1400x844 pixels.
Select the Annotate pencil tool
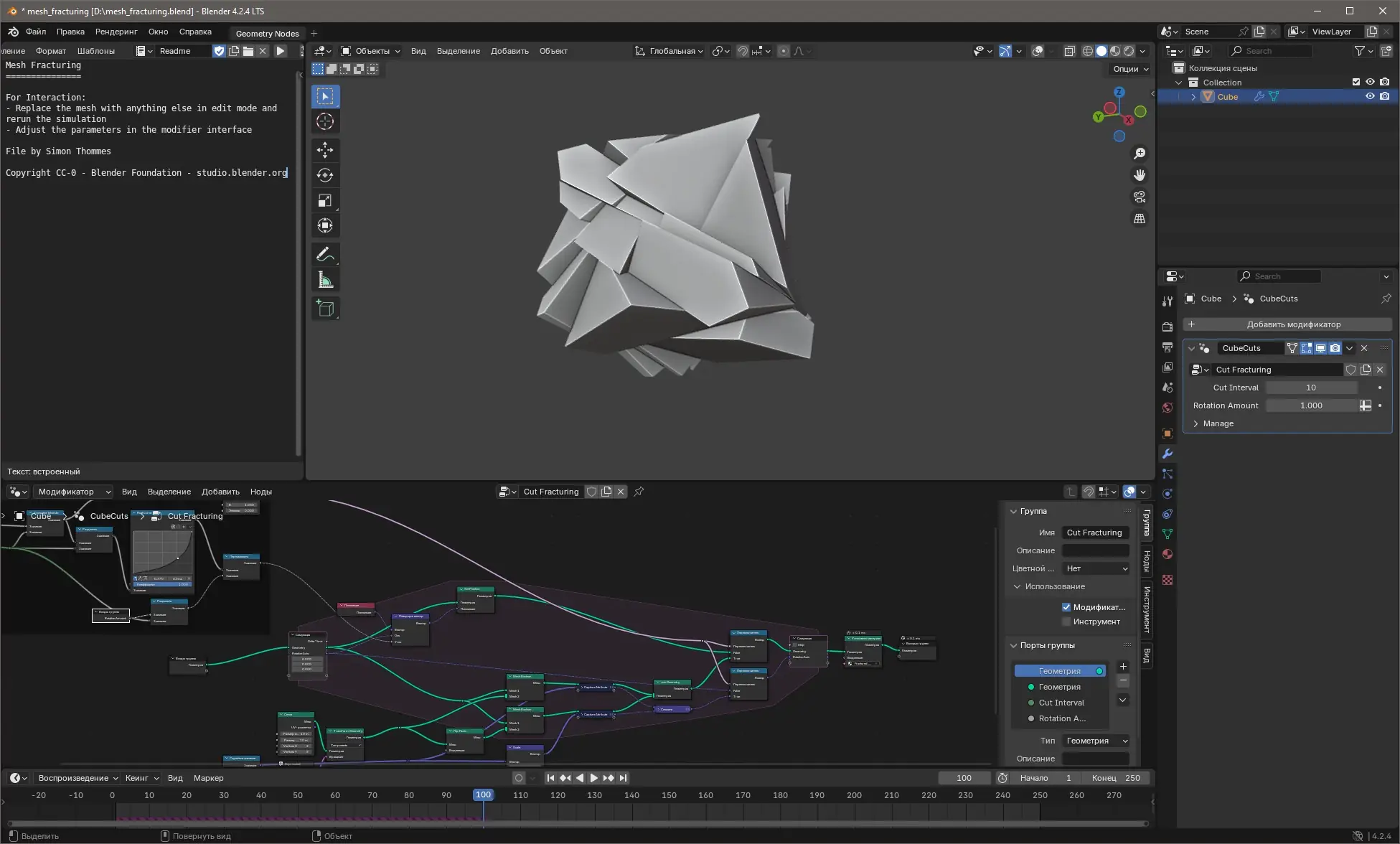point(325,255)
